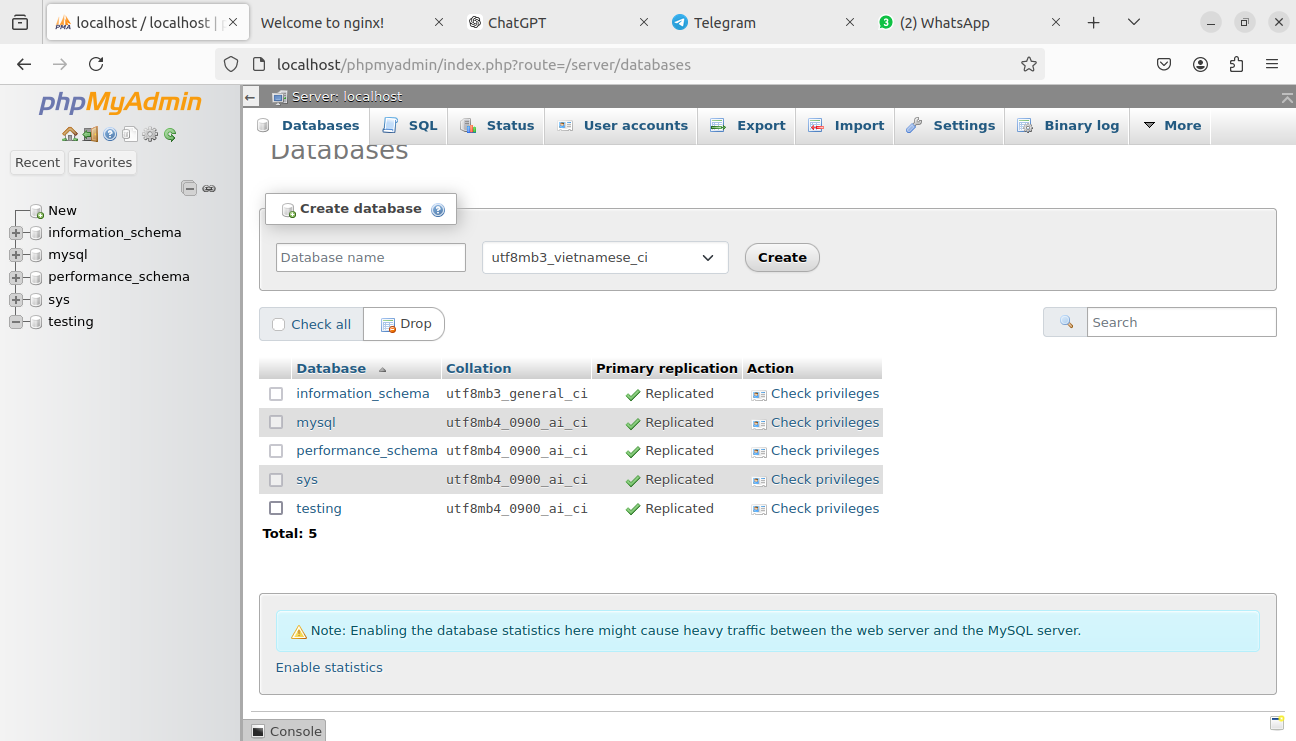Reload navigation panel with green refresh icon
Image resolution: width=1296 pixels, height=741 pixels.
[x=170, y=134]
